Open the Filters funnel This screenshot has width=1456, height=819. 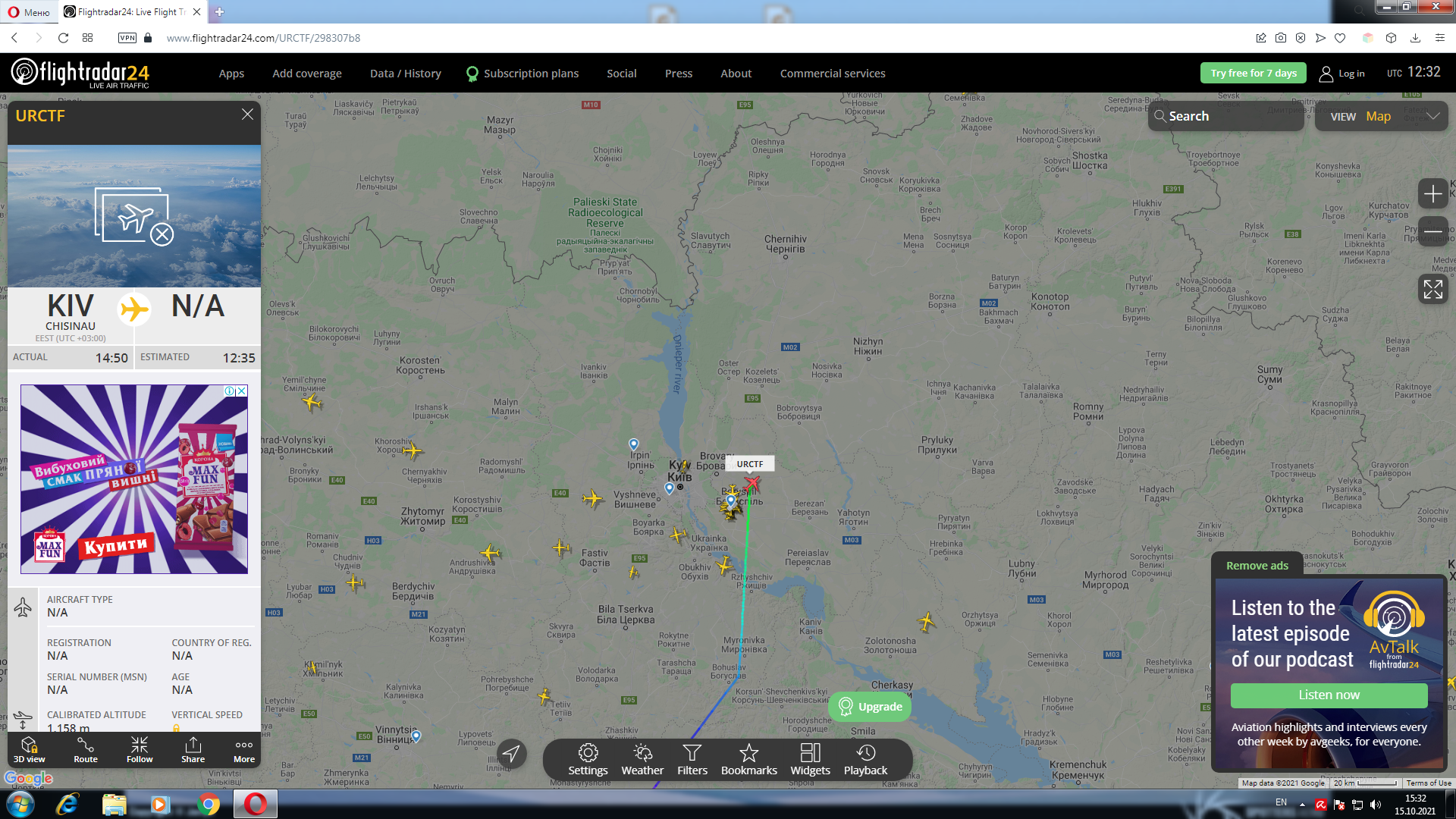[x=692, y=759]
